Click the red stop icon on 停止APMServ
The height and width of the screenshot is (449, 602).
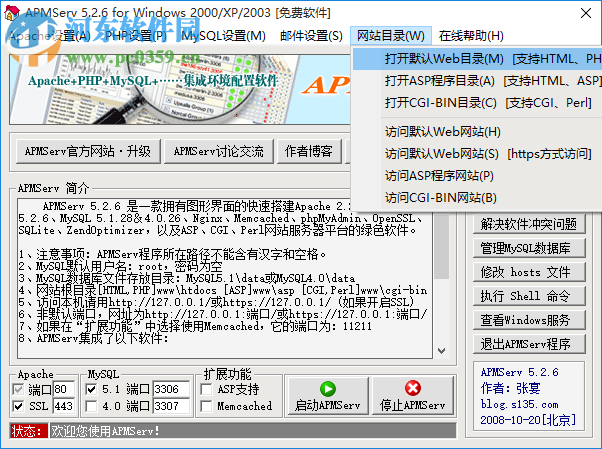tap(413, 388)
